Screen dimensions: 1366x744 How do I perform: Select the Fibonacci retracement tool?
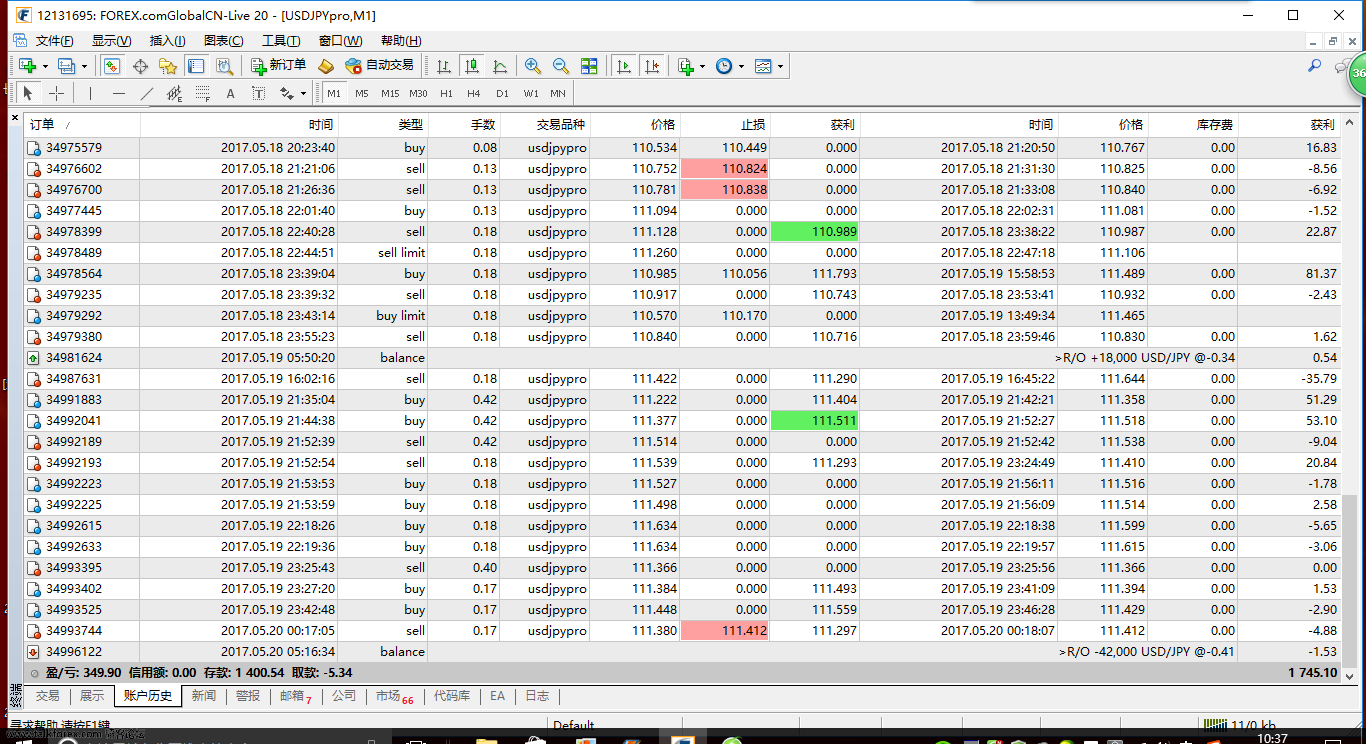coord(202,93)
